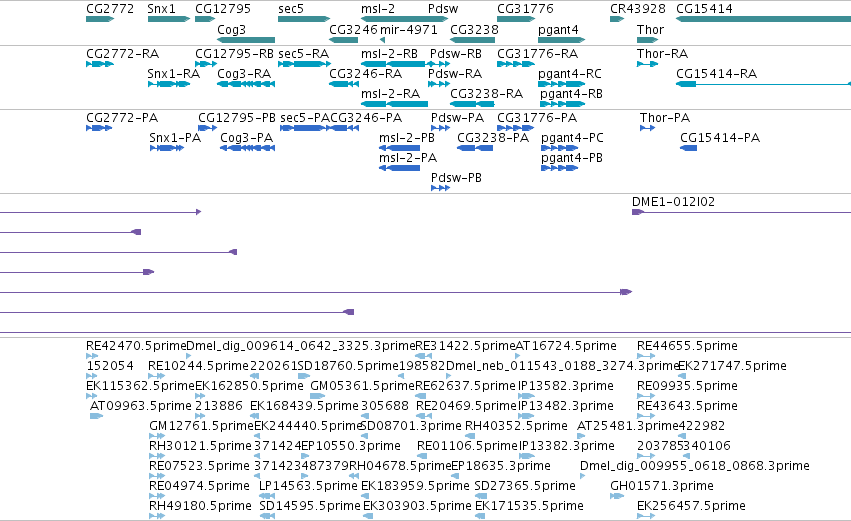Select the Thor gene feature
Image resolution: width=851 pixels, height=521 pixels.
tap(647, 40)
